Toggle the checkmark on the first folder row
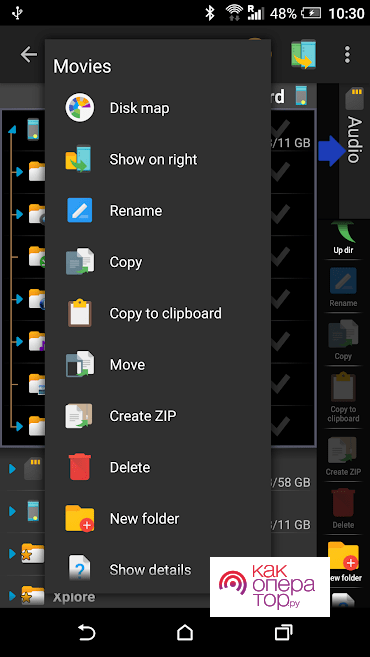The height and width of the screenshot is (657, 370). 280,171
